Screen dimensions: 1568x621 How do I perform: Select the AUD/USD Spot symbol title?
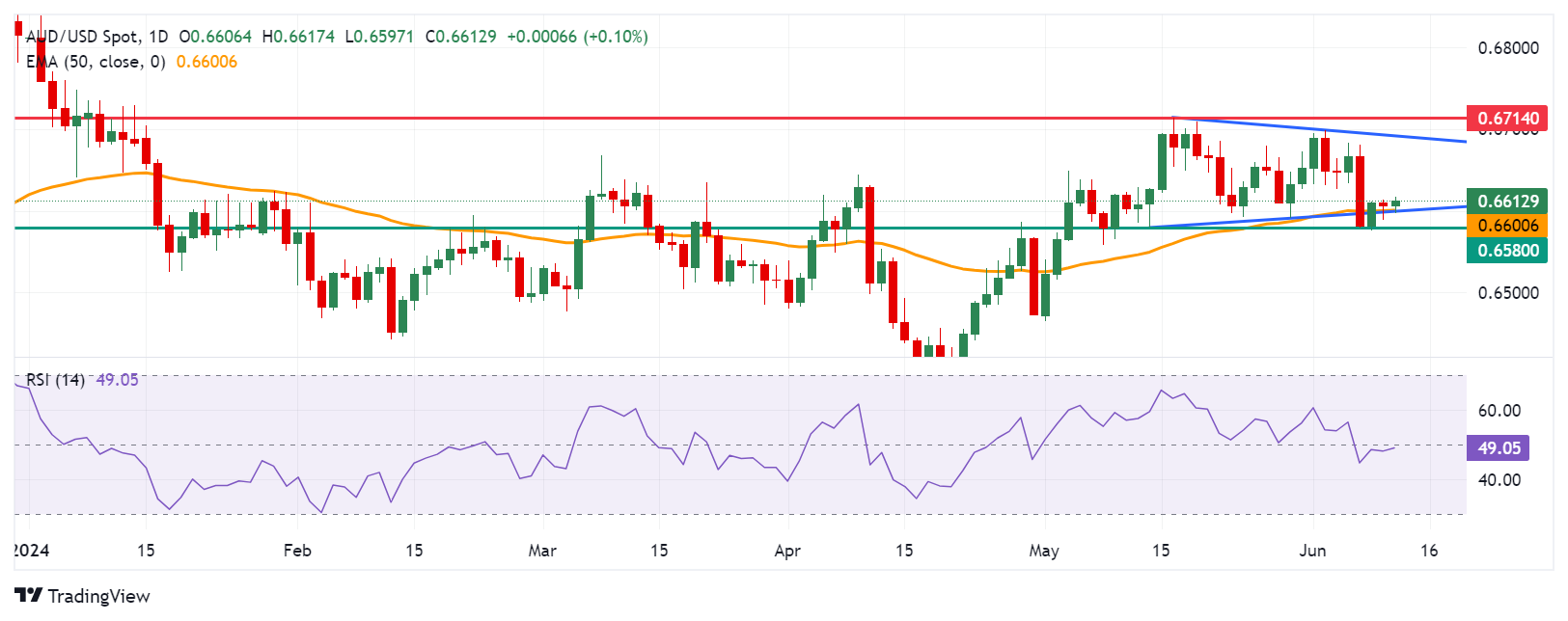tap(83, 37)
